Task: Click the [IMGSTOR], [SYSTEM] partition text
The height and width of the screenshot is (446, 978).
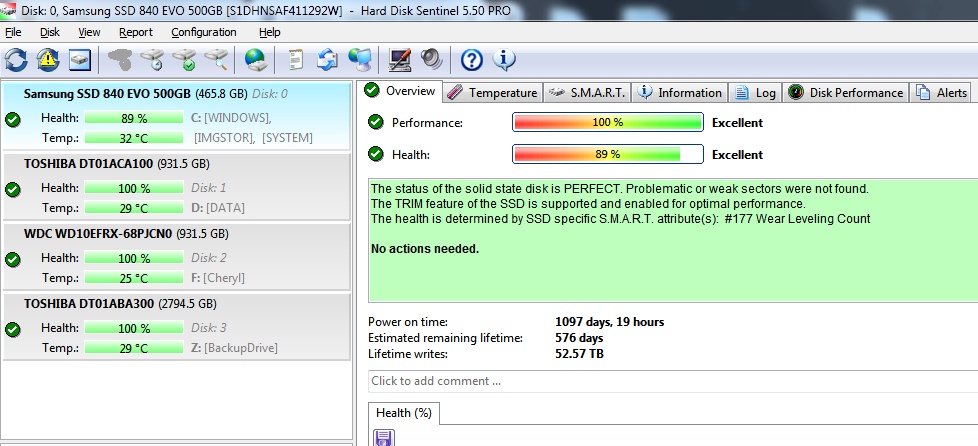Action: (x=253, y=138)
